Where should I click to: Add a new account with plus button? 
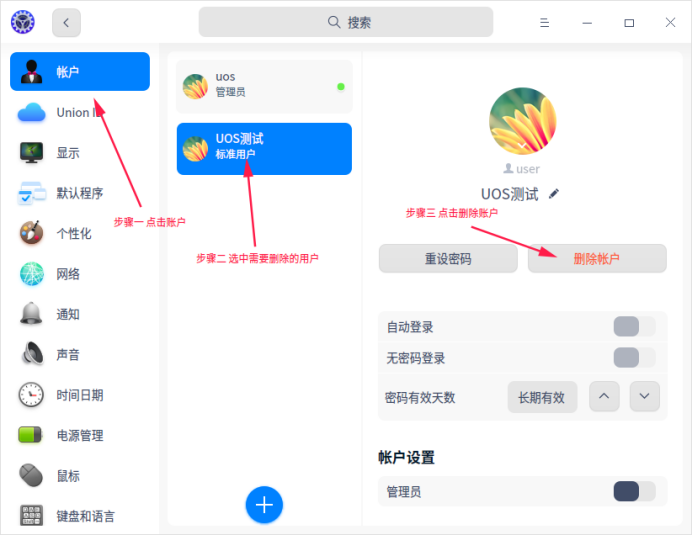264,505
